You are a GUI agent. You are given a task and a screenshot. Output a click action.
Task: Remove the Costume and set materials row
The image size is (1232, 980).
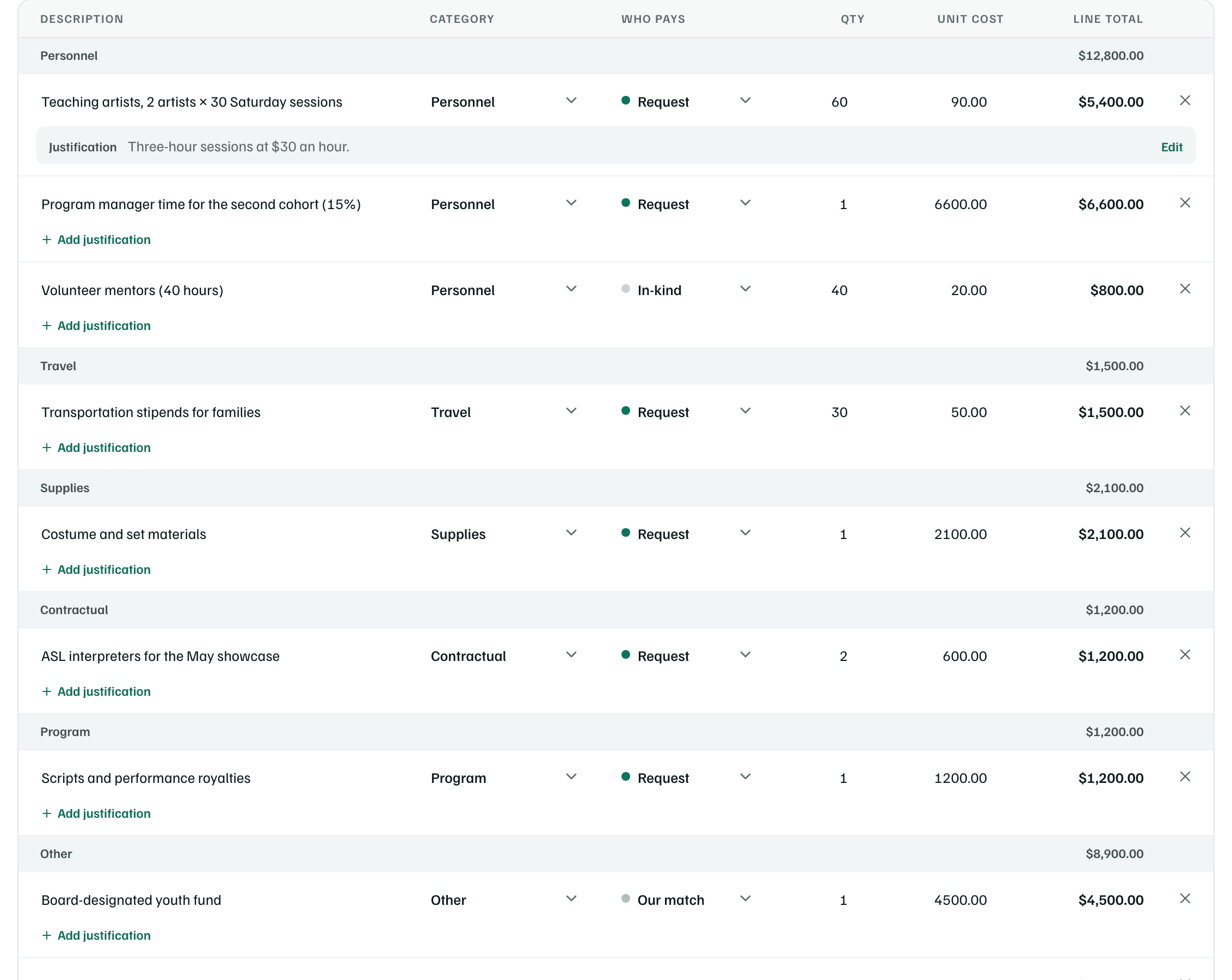pyautogui.click(x=1185, y=533)
